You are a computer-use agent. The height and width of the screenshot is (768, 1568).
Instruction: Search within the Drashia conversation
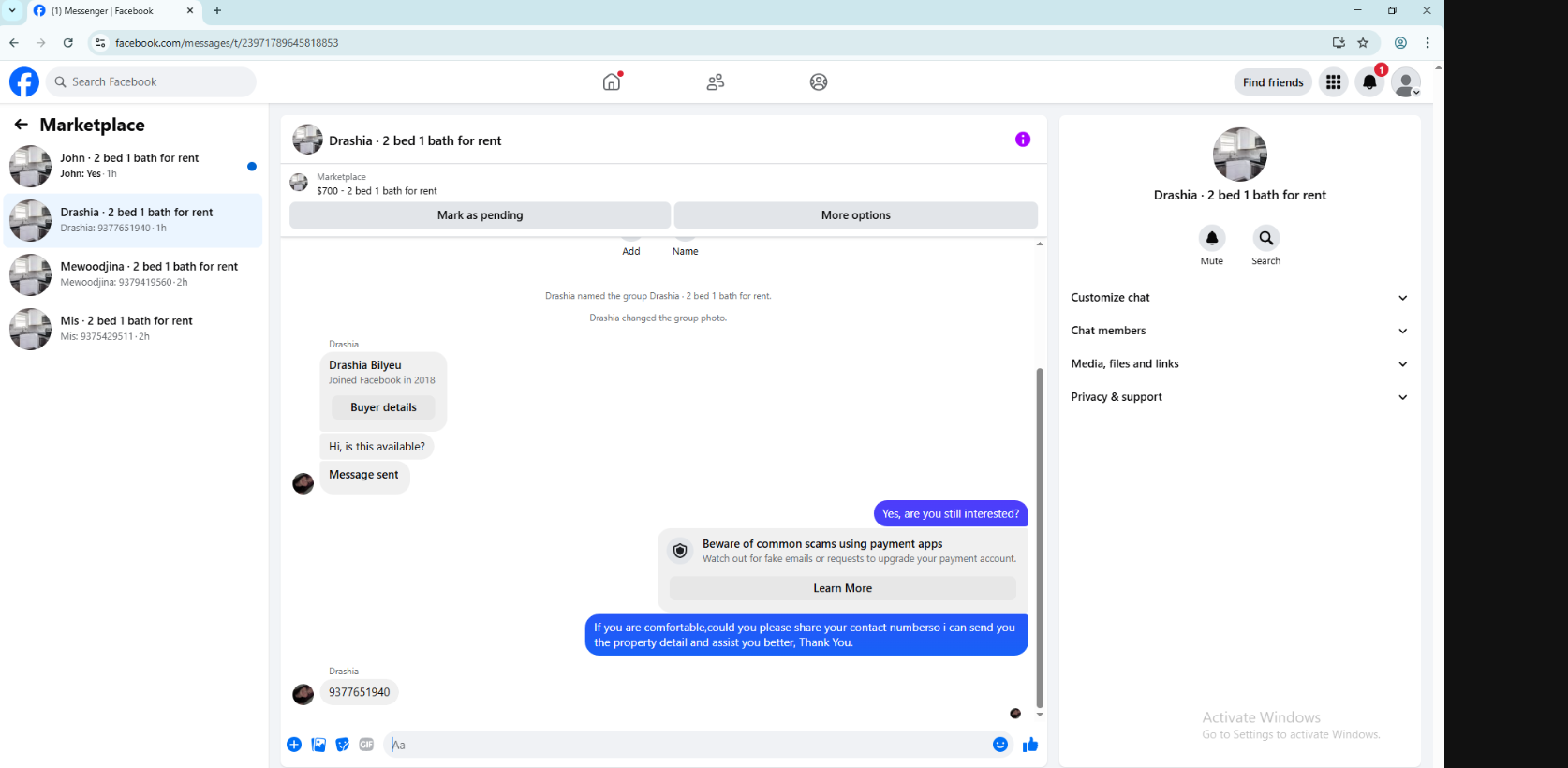[1265, 238]
